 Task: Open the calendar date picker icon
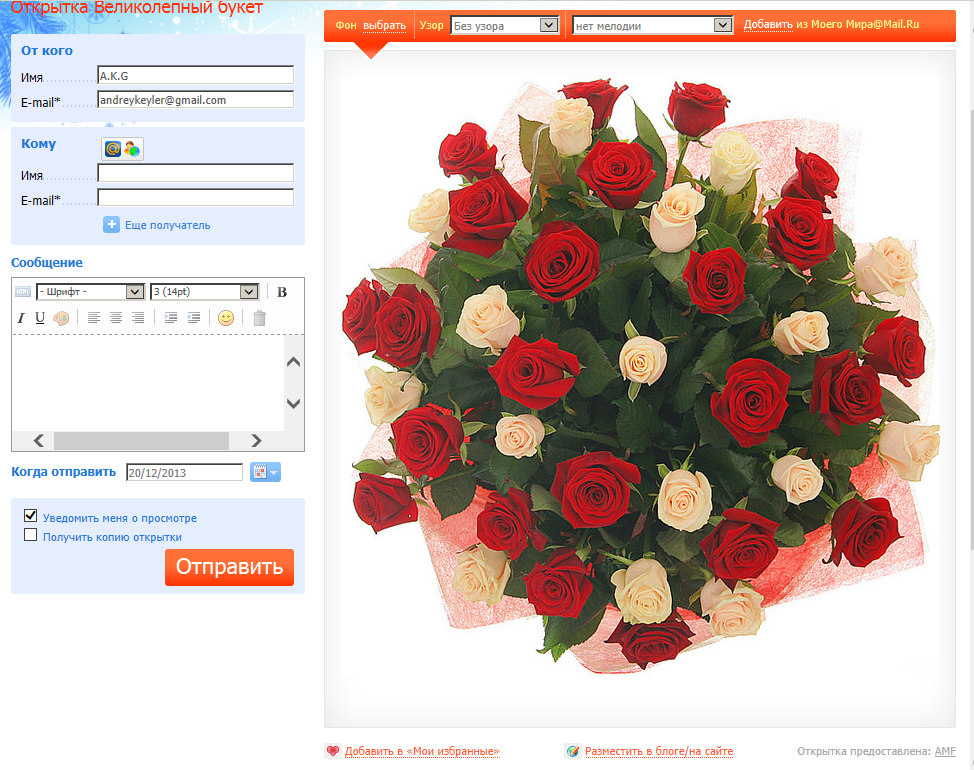pyautogui.click(x=265, y=473)
